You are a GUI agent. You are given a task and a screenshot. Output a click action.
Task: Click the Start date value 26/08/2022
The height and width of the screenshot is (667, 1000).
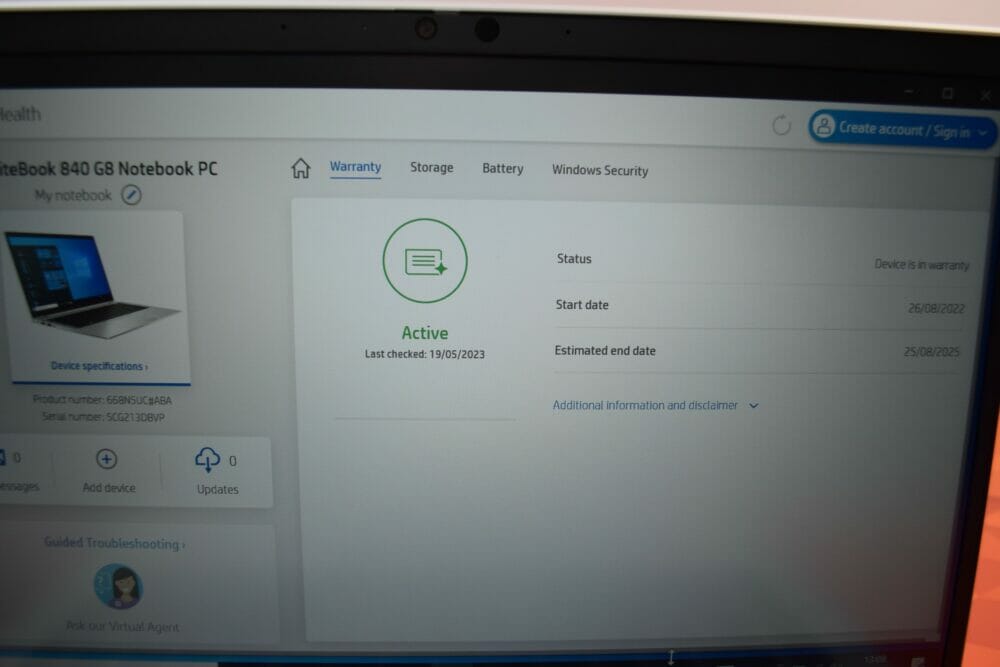[x=936, y=309]
